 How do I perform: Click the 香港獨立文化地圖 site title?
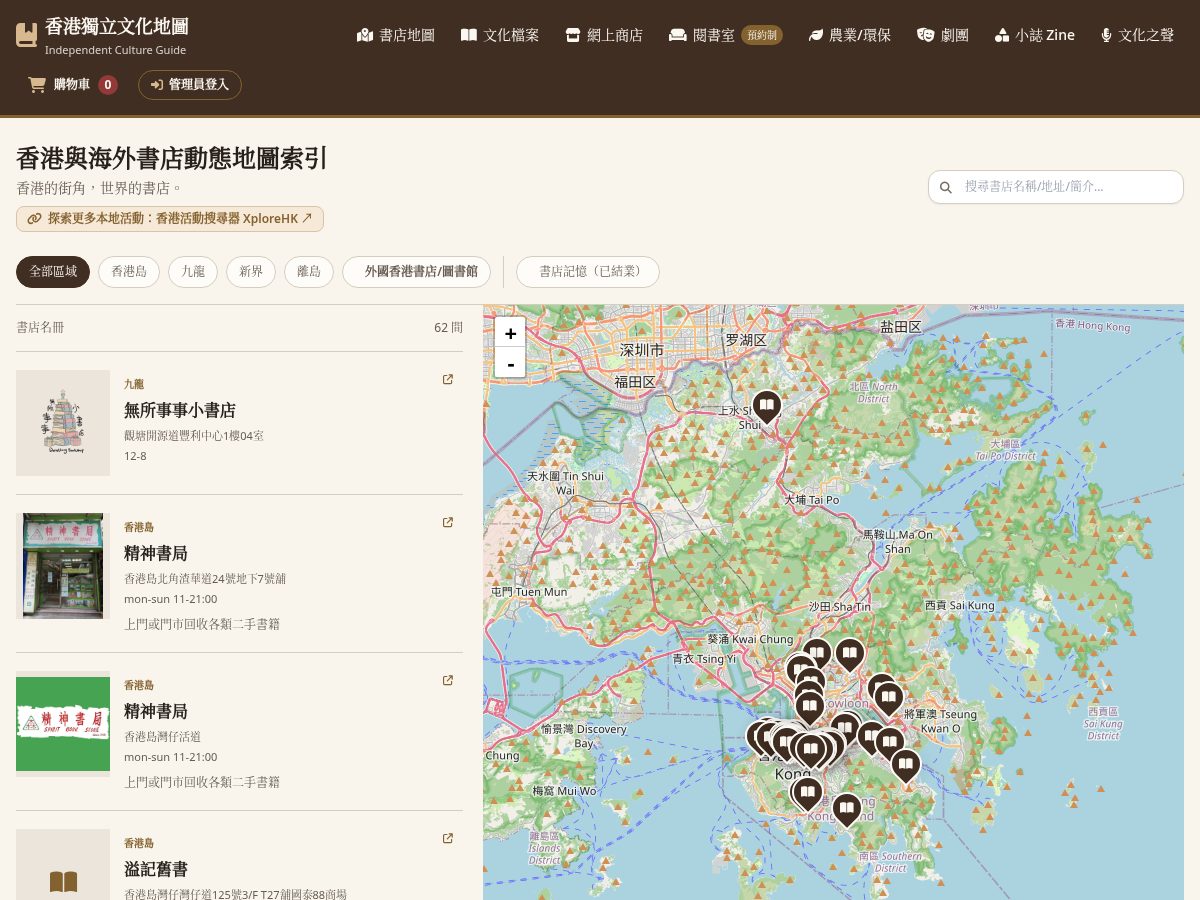pos(117,26)
